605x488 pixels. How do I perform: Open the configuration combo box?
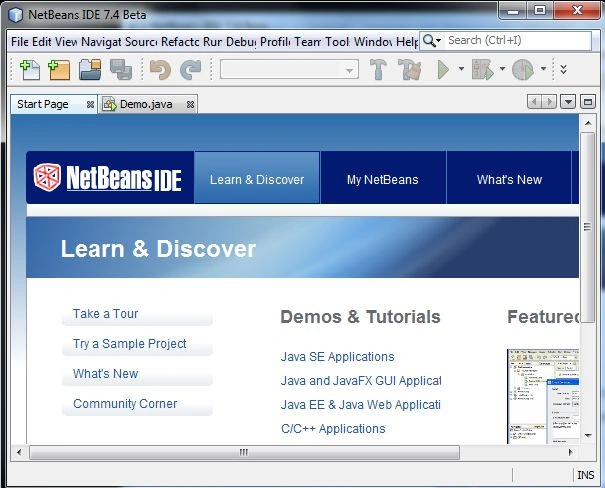click(x=289, y=69)
